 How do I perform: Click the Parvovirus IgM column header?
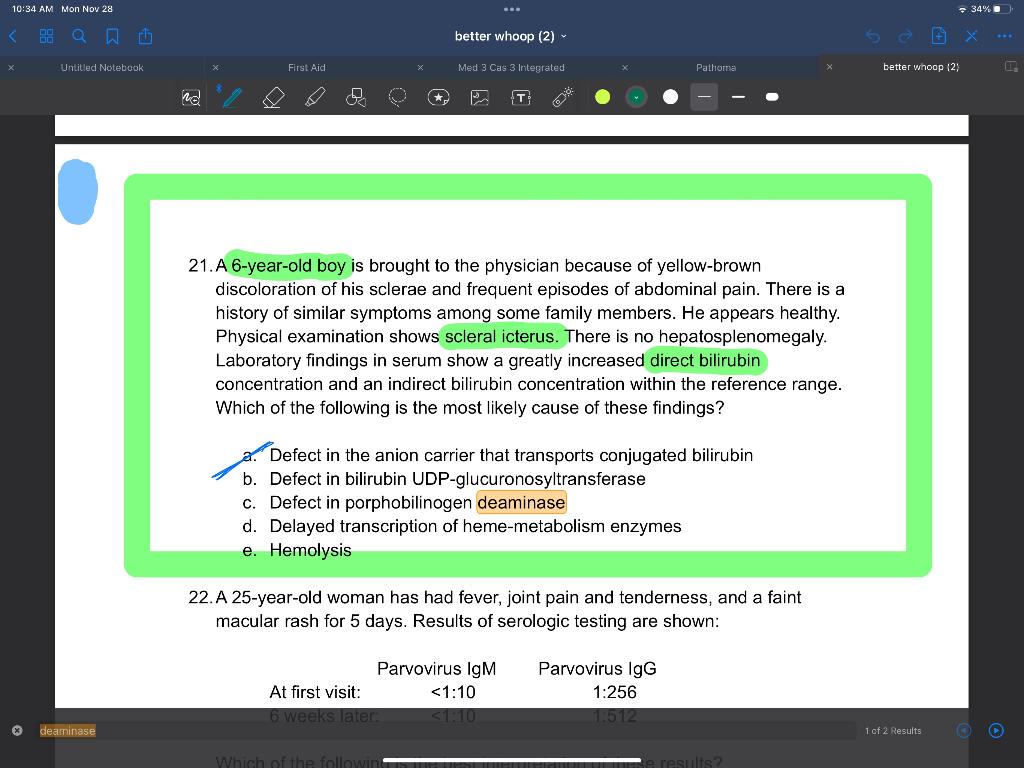click(436, 669)
